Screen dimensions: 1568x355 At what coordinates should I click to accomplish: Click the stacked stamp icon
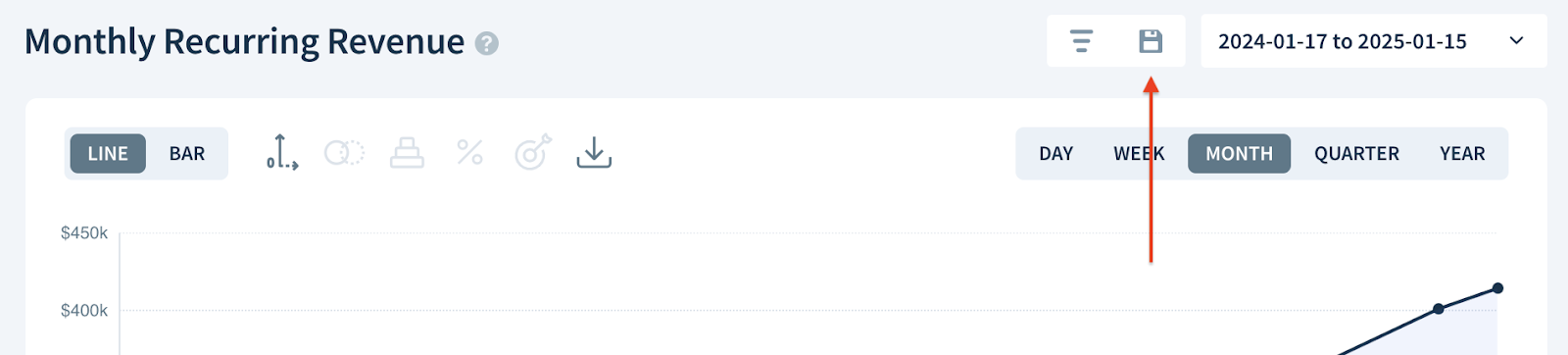[x=407, y=153]
